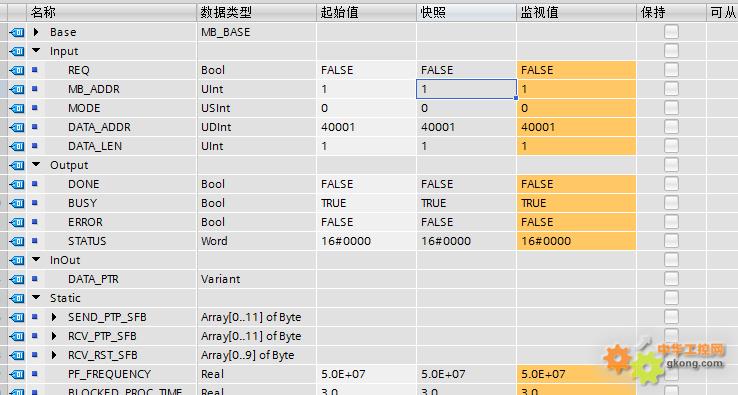The width and height of the screenshot is (738, 395).
Task: Click the 保持 column header
Action: click(672, 13)
